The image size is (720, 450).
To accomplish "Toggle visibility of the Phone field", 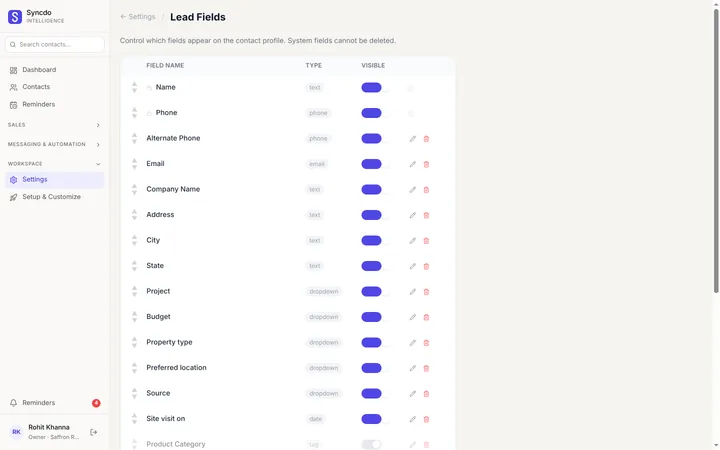I will pyautogui.click(x=371, y=113).
